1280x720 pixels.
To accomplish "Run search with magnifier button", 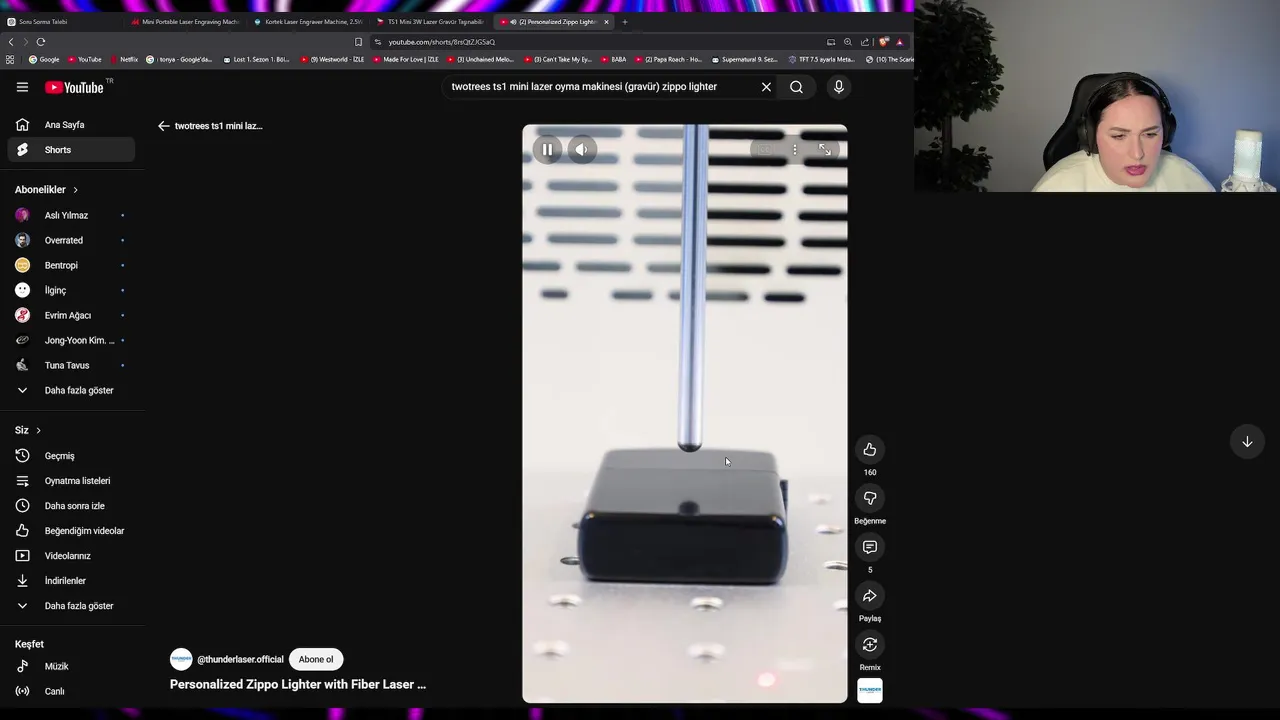I will click(x=796, y=87).
